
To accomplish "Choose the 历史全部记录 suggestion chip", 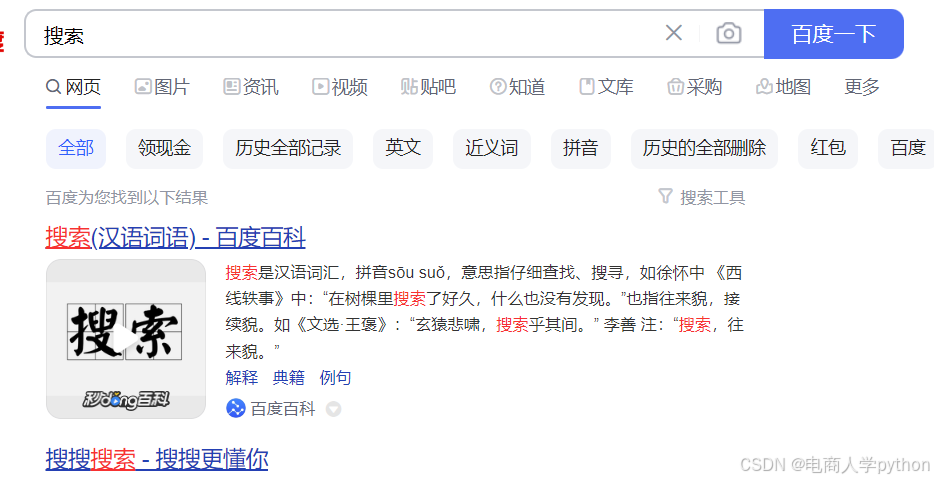I will (288, 148).
